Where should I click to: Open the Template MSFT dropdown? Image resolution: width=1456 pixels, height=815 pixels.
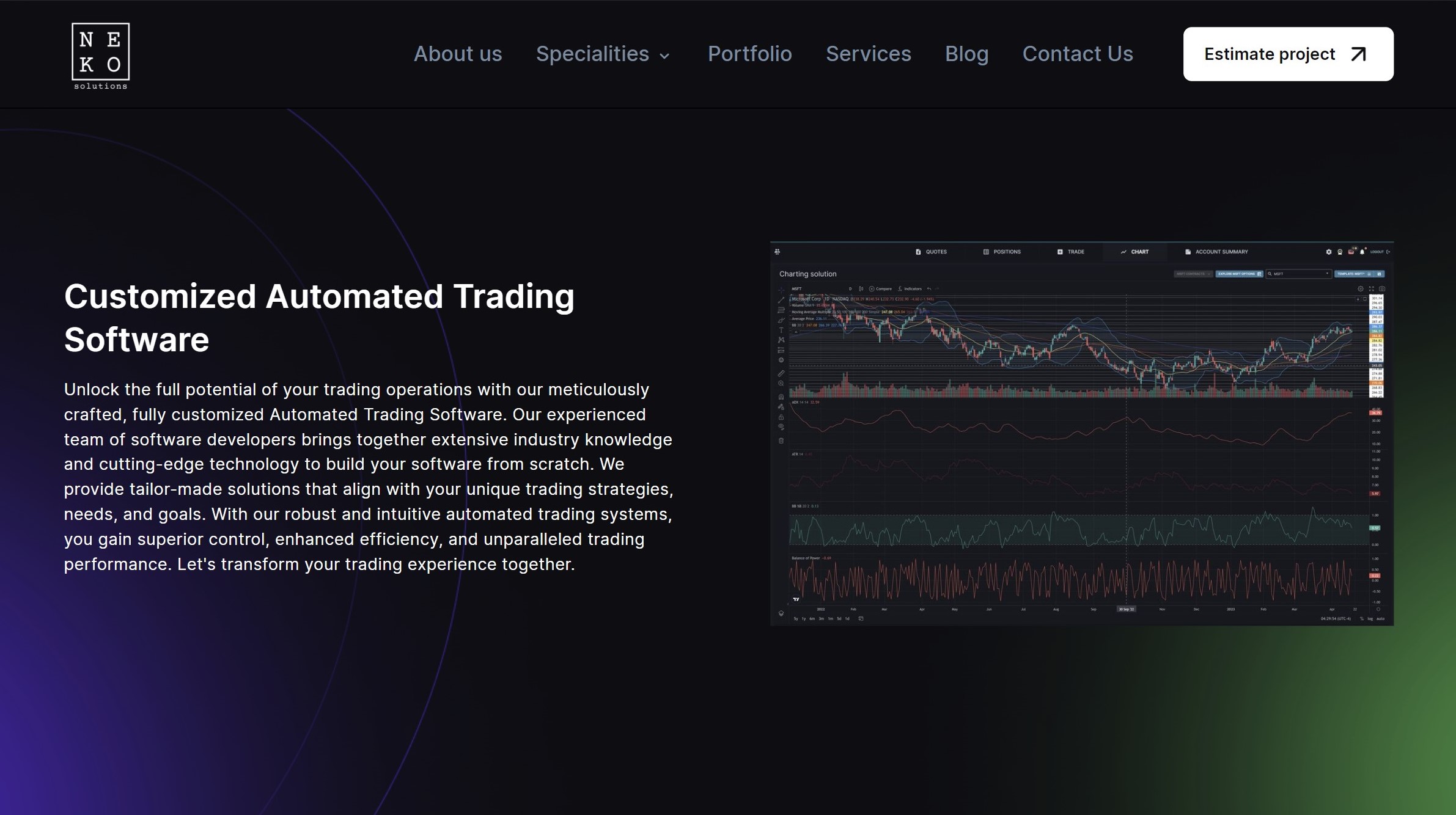click(x=1352, y=274)
